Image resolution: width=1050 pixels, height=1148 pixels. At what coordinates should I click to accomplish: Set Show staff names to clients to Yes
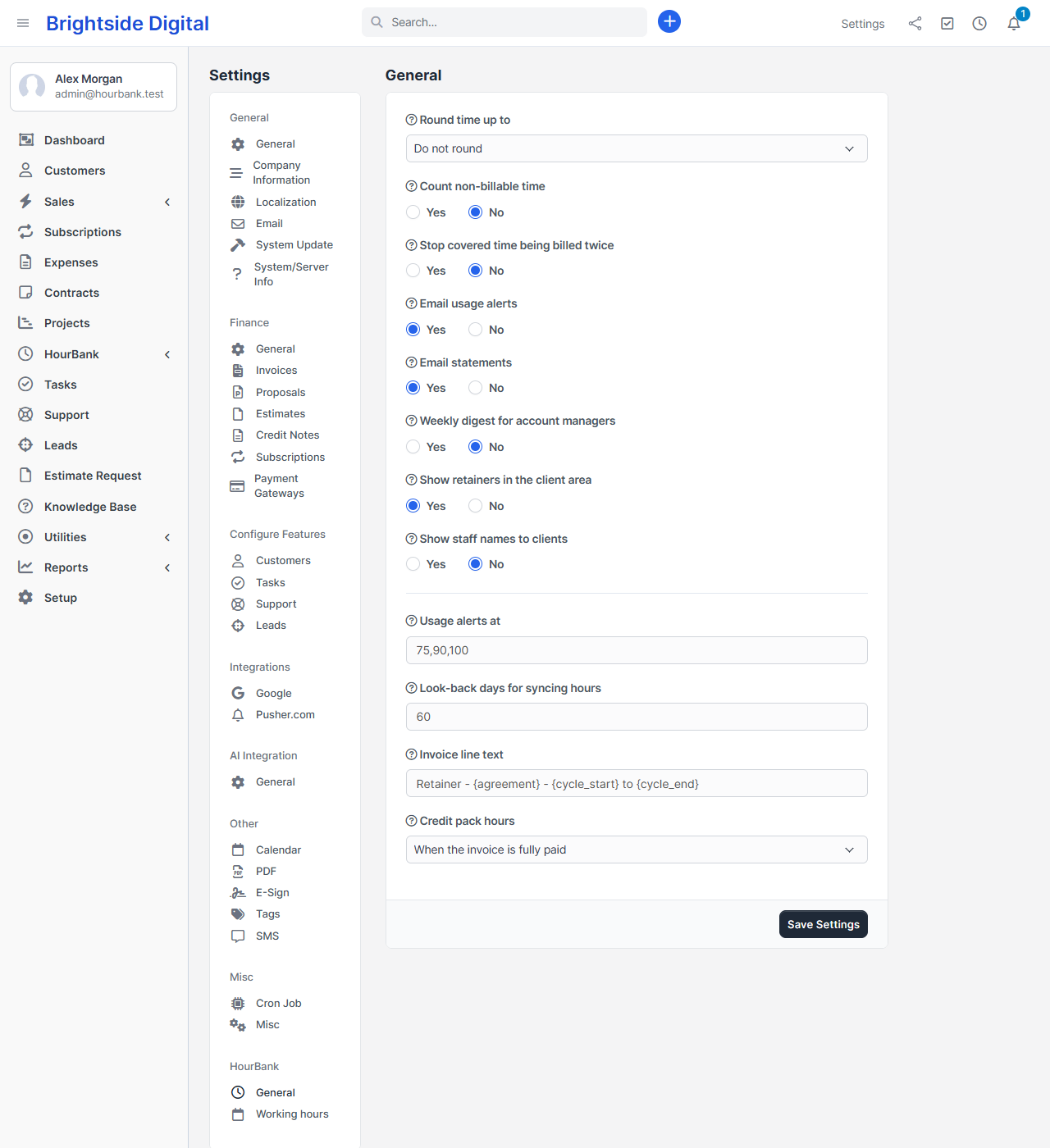pyautogui.click(x=413, y=564)
